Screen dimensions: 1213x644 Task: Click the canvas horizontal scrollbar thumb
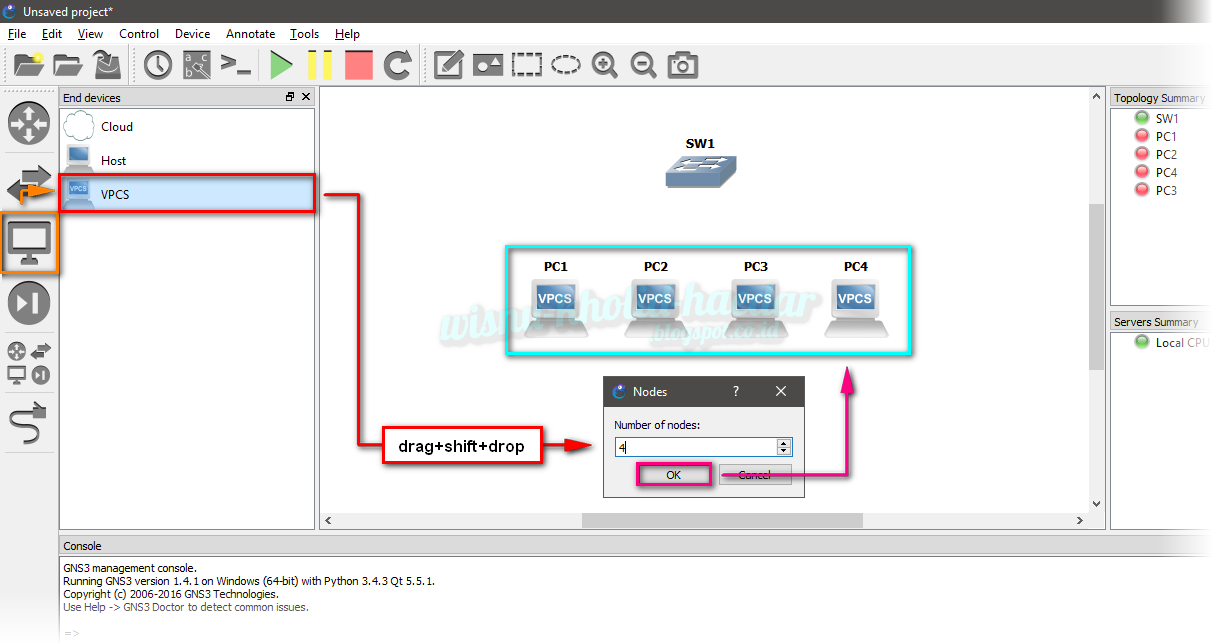pos(722,521)
